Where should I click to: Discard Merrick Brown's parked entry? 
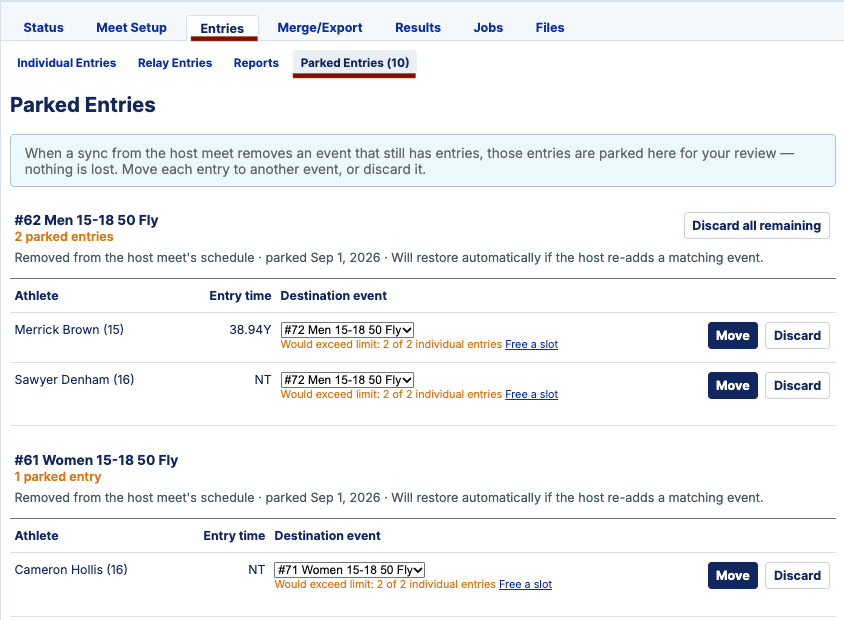pos(797,335)
